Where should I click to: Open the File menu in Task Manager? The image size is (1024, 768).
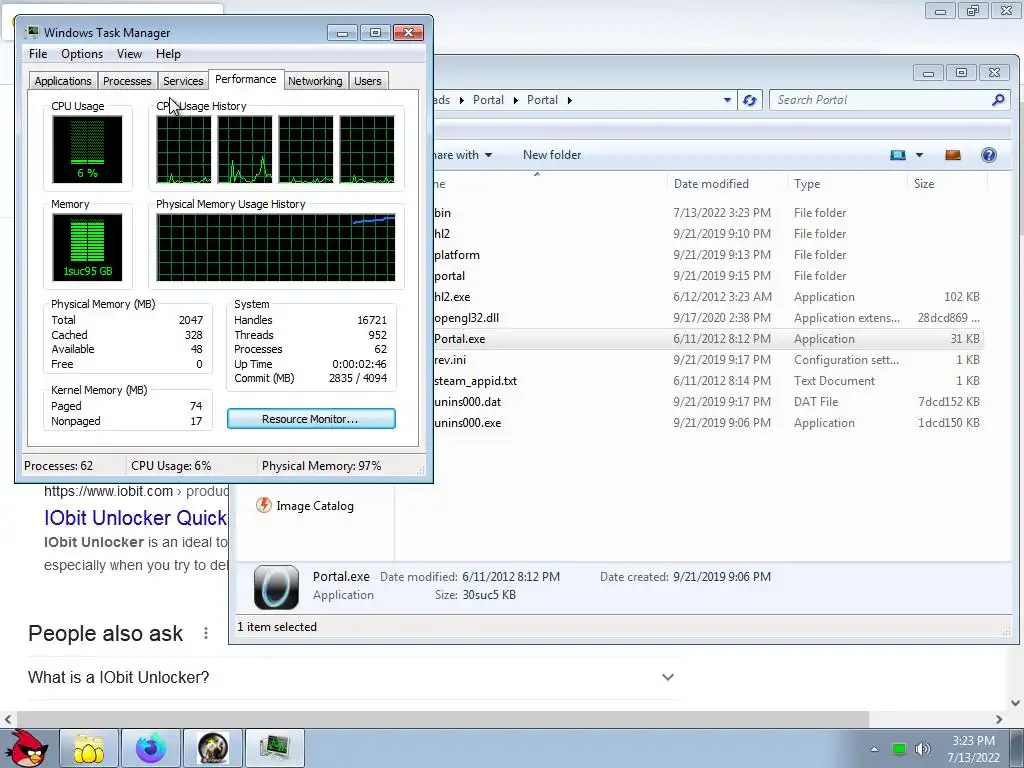(38, 54)
